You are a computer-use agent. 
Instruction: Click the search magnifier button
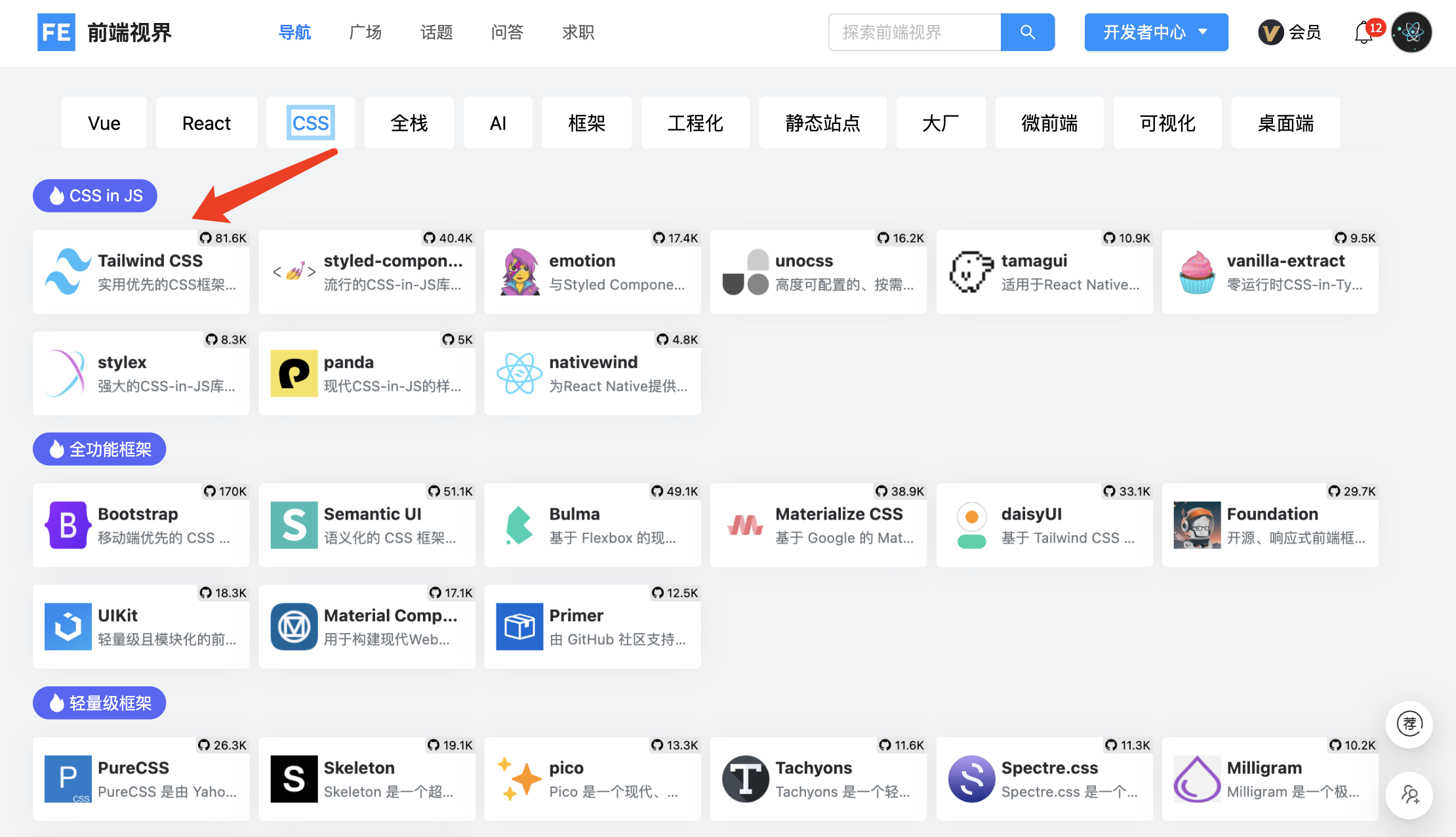[1027, 32]
